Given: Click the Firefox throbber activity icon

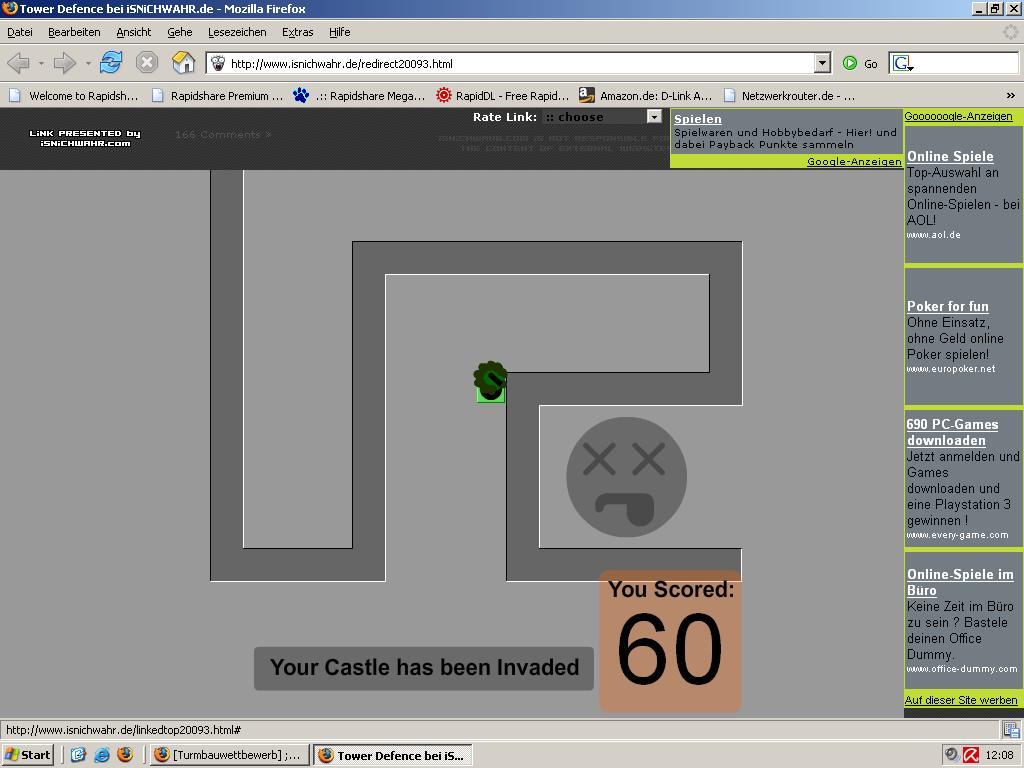Looking at the screenshot, I should point(1011,32).
